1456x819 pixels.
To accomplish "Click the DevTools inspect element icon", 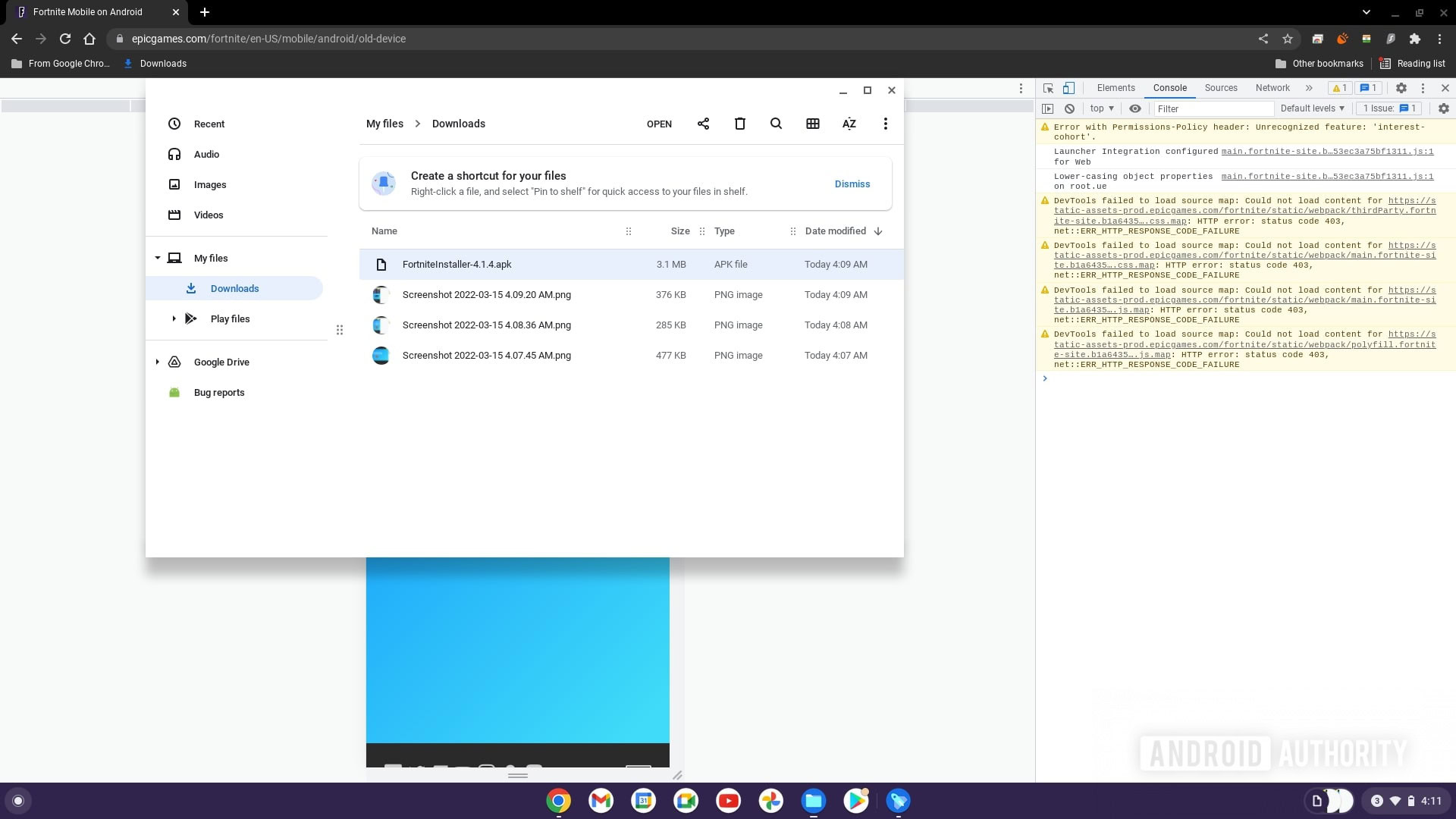I will pos(1048,88).
